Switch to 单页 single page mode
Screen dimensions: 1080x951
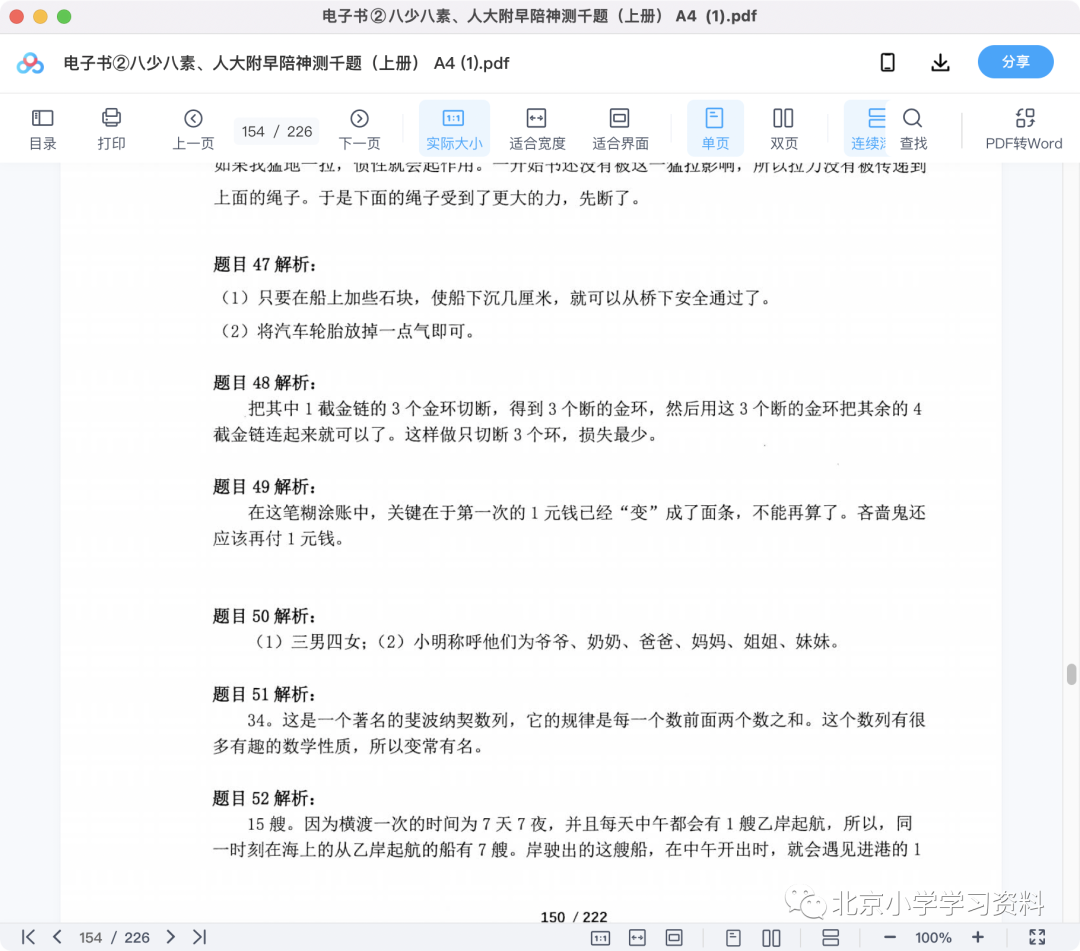coord(715,129)
